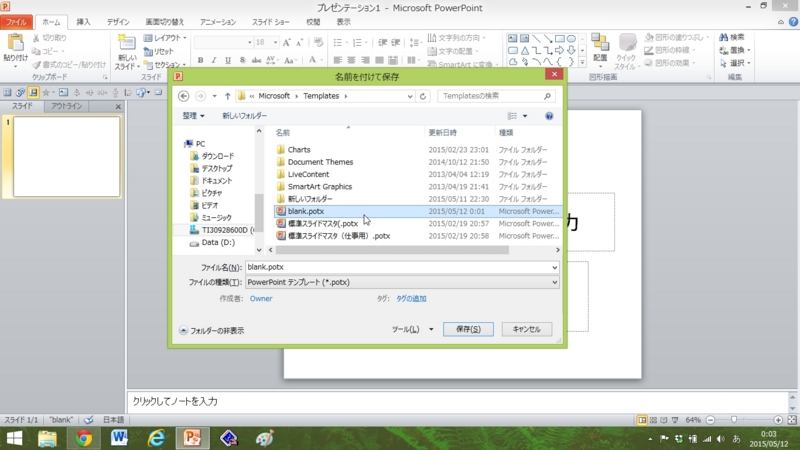The width and height of the screenshot is (800, 450).
Task: Open dialog help with the question mark icon
Action: (x=549, y=116)
